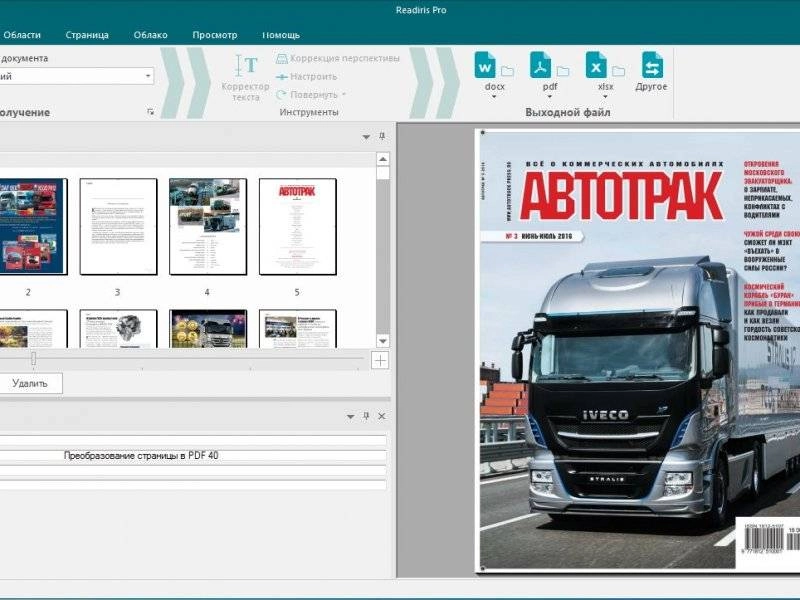800x600 pixels.
Task: Expand the pdf options dropdown arrow
Action: tap(549, 96)
